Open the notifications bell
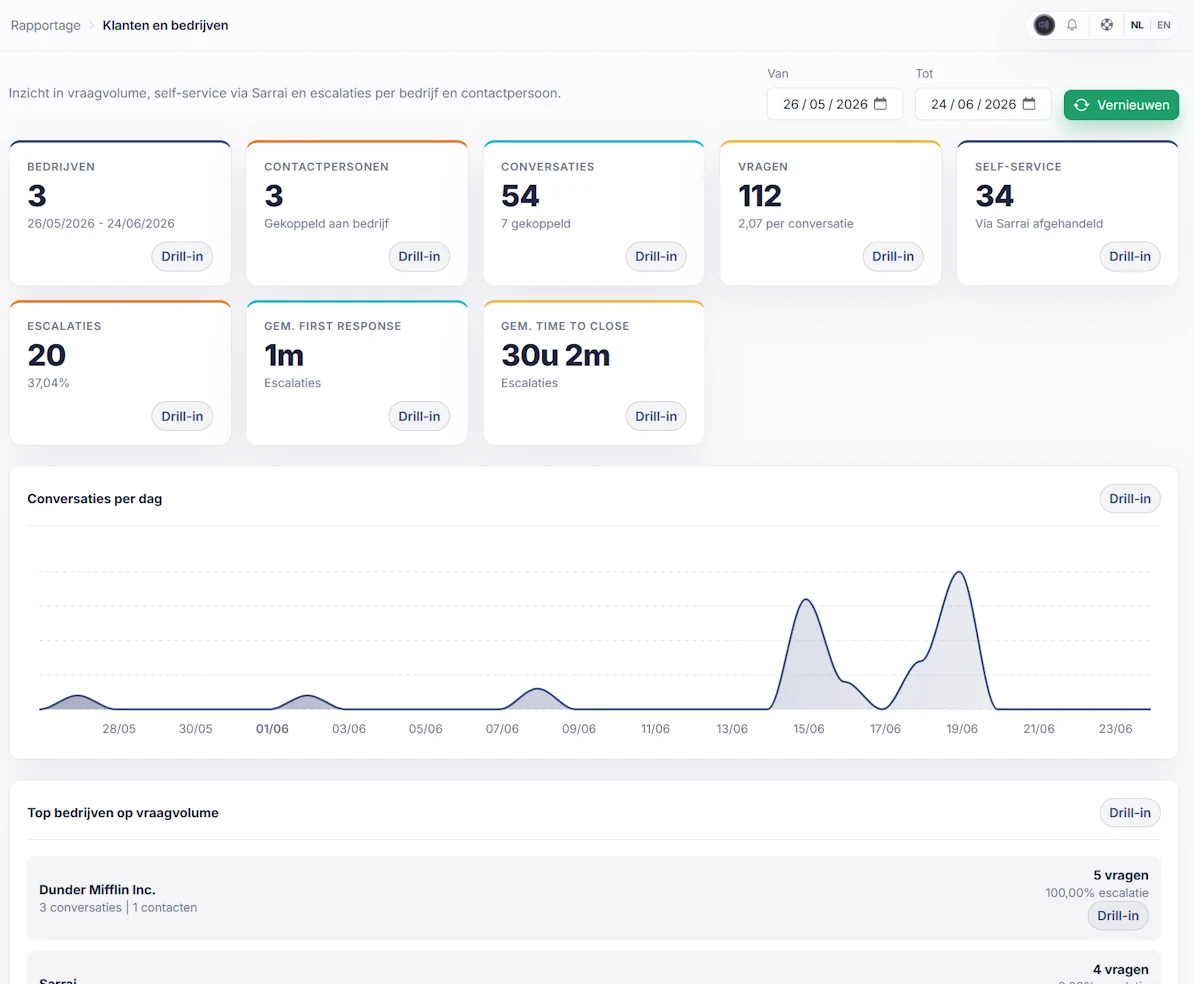This screenshot has height=984, width=1194. (1072, 25)
